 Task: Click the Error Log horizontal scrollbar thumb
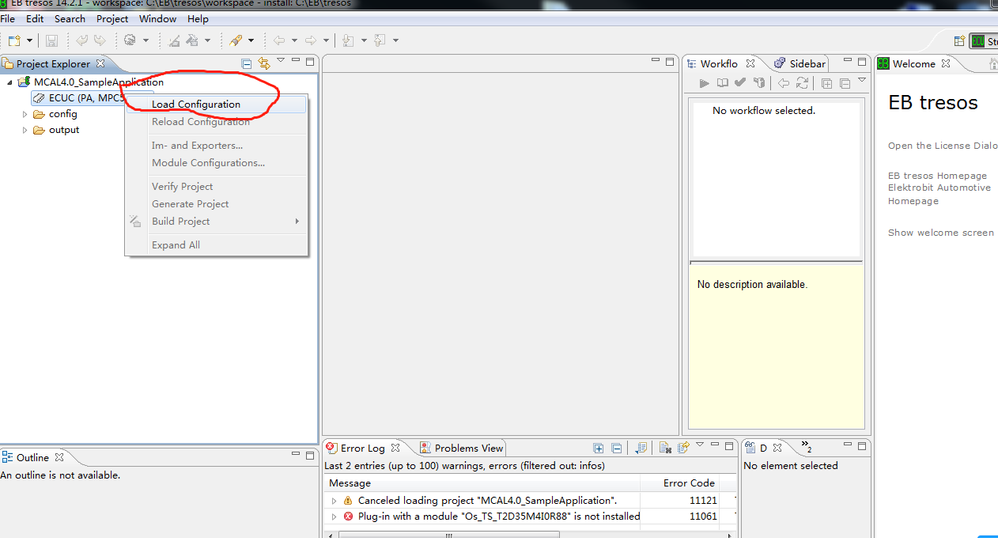tap(449, 535)
